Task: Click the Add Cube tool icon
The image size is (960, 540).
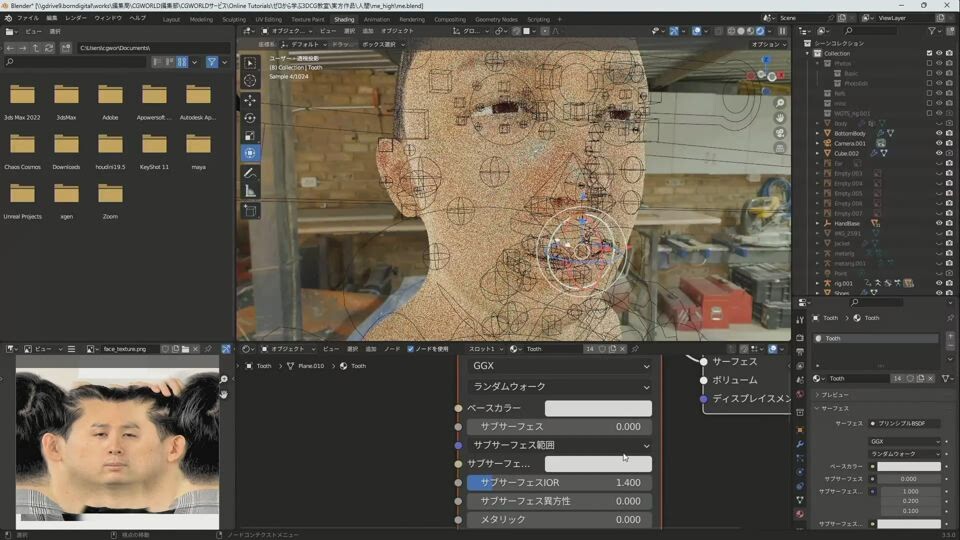Action: click(x=250, y=211)
